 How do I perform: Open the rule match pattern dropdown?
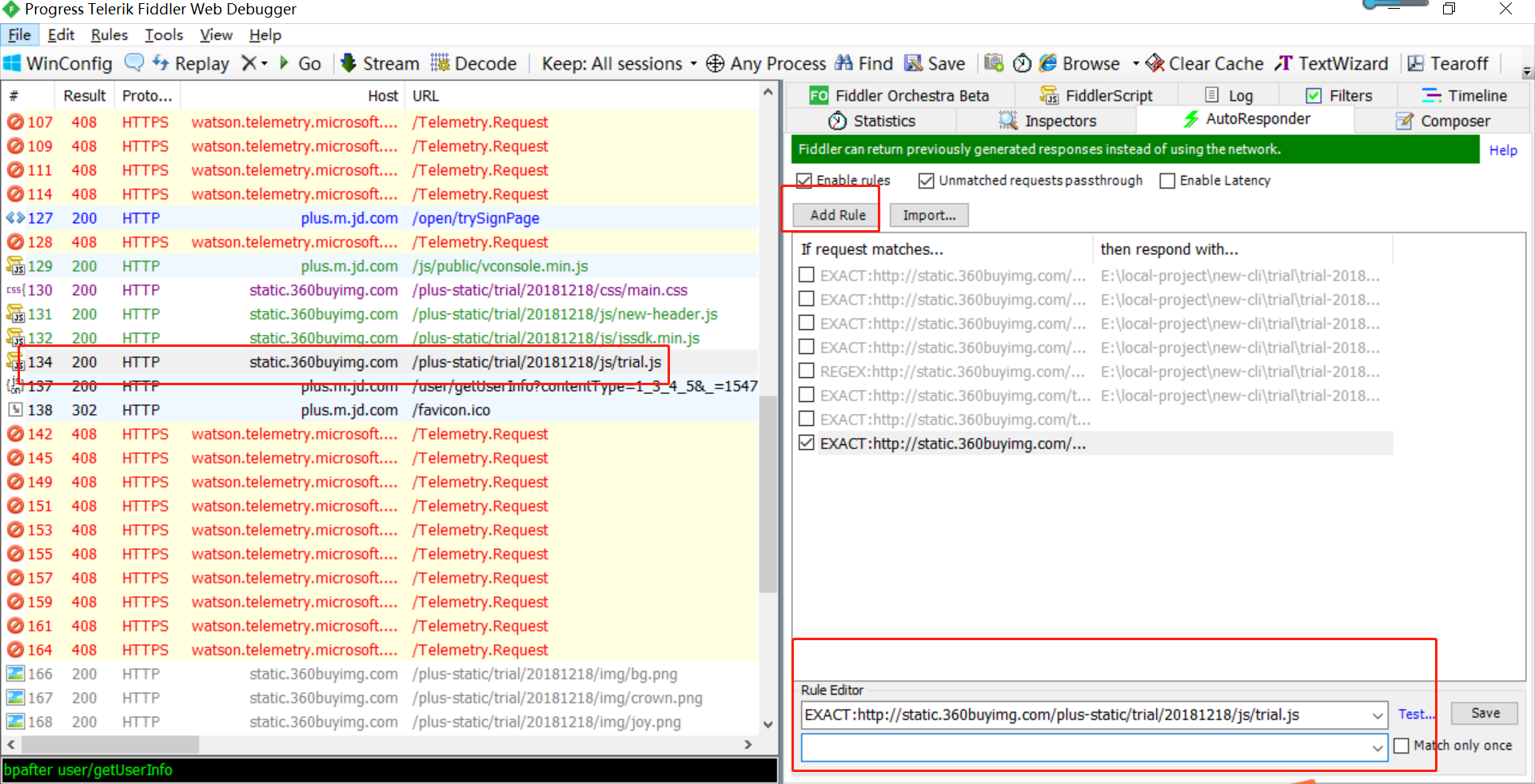[x=1378, y=715]
